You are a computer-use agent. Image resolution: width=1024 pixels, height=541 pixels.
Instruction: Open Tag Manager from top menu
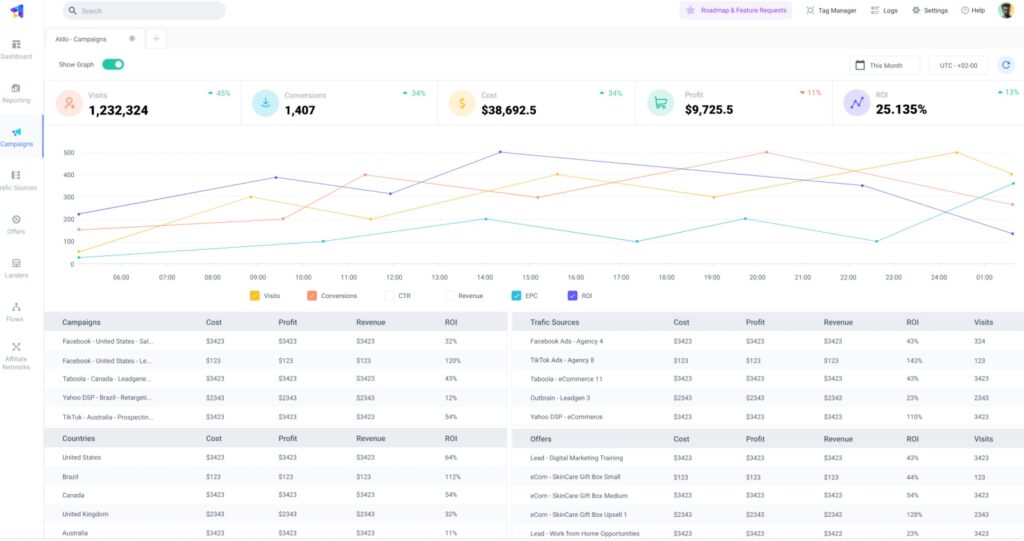(x=831, y=10)
